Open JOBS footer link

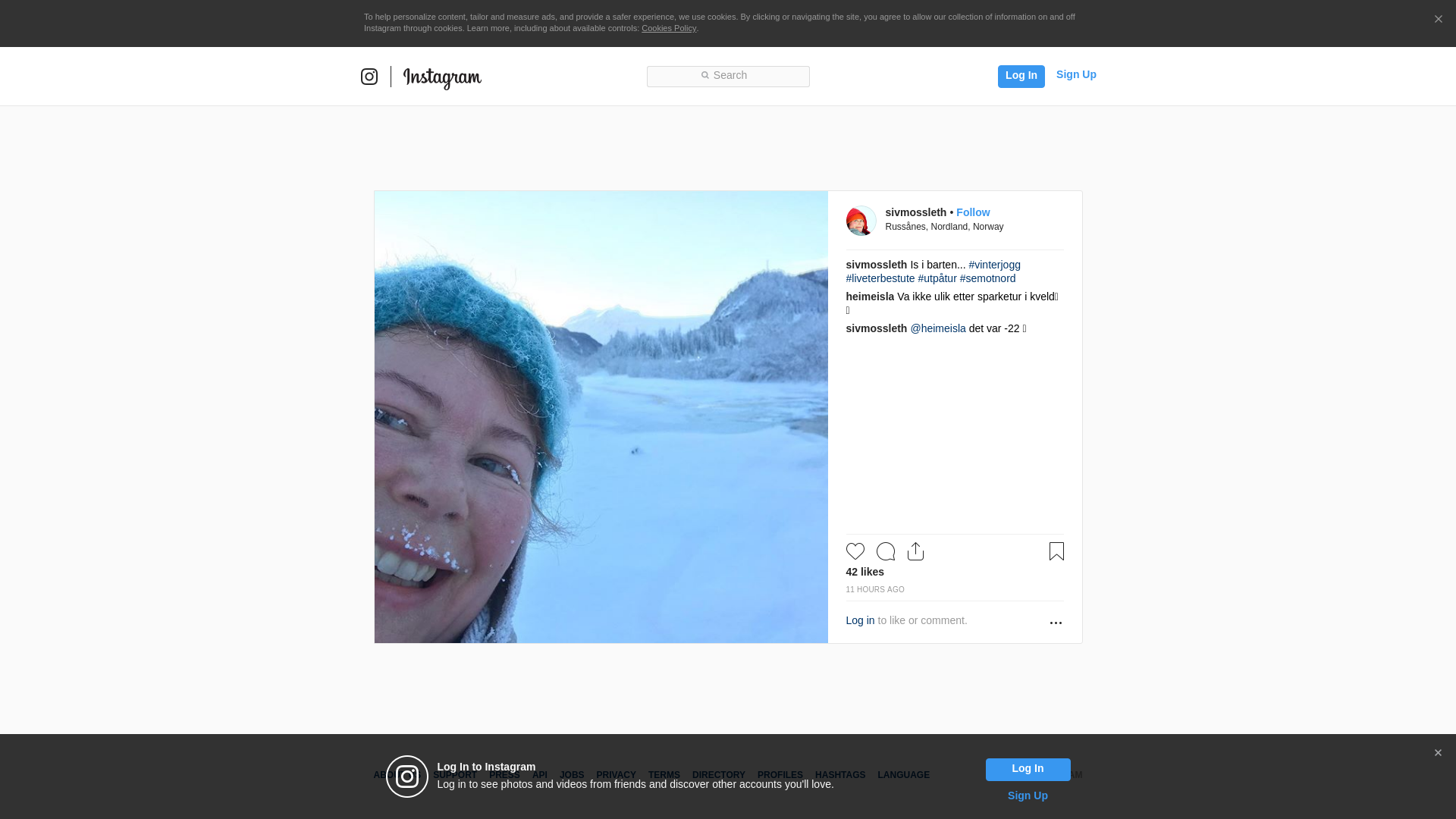coord(572,775)
